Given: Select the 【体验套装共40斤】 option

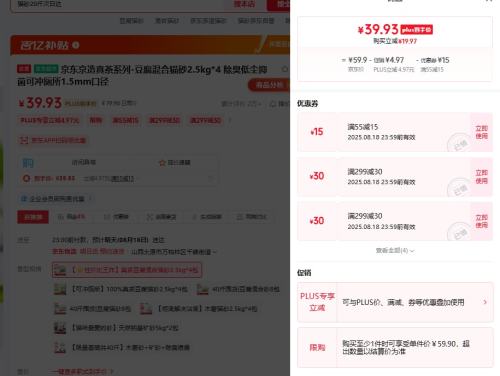Looking at the screenshot, I should point(122,348).
